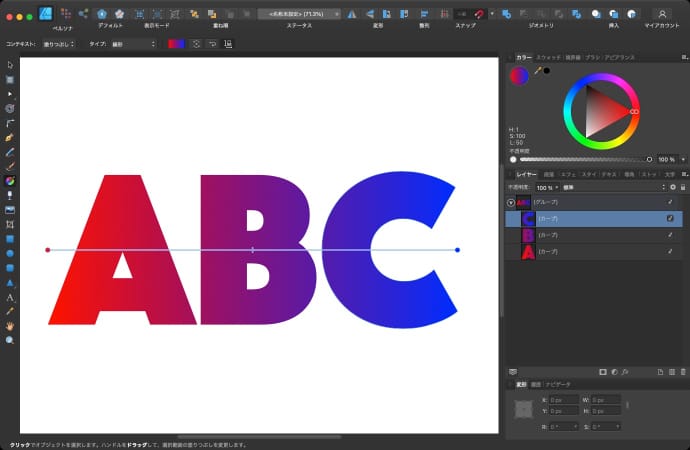Toggle visibility of the selected C curve layer

pyautogui.click(x=670, y=218)
